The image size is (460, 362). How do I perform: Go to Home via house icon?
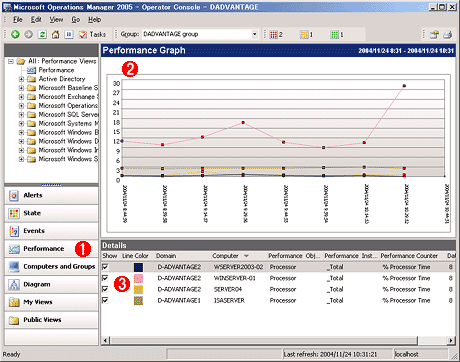click(x=55, y=34)
